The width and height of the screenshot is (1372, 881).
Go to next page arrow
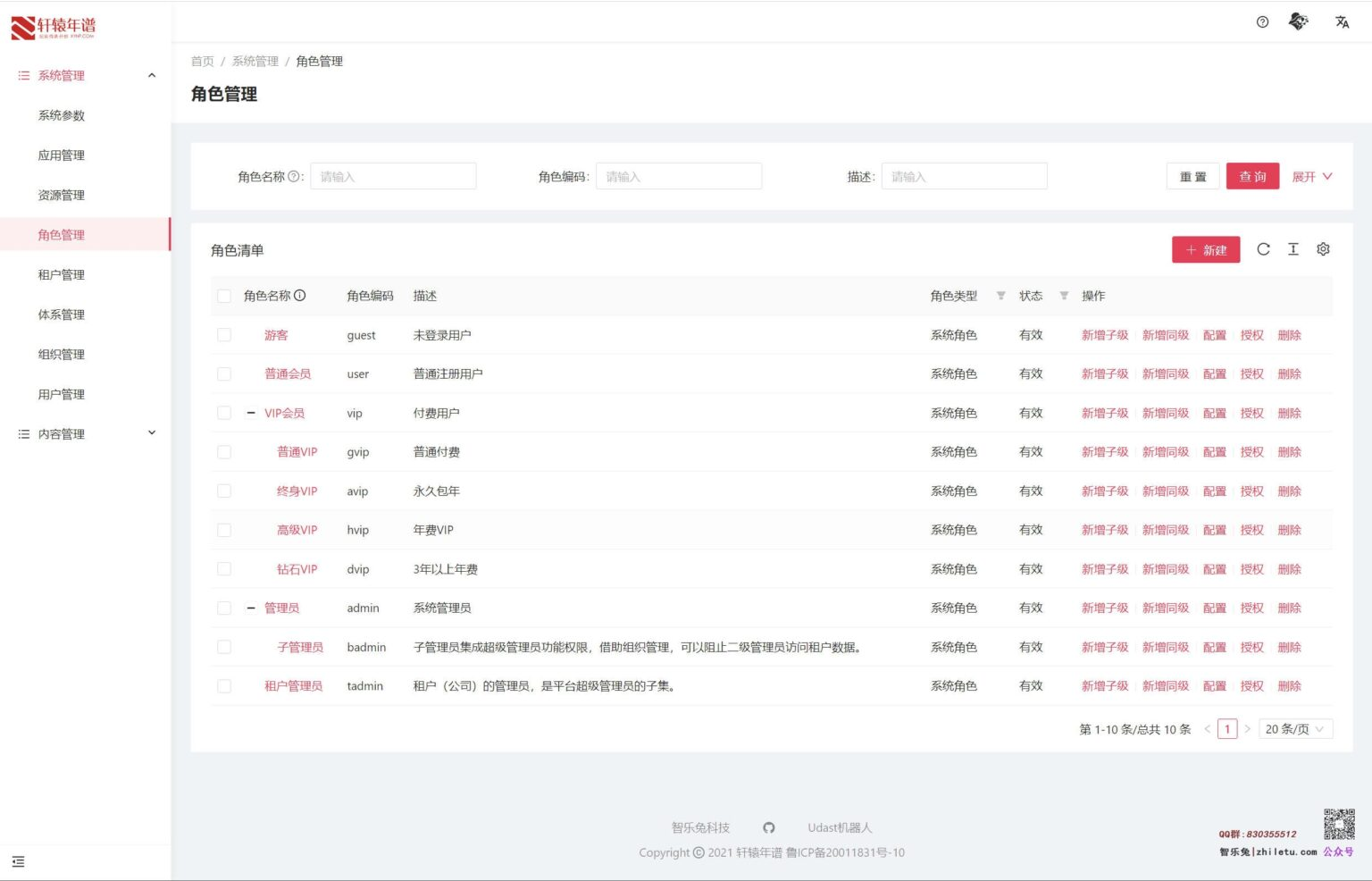(1248, 729)
